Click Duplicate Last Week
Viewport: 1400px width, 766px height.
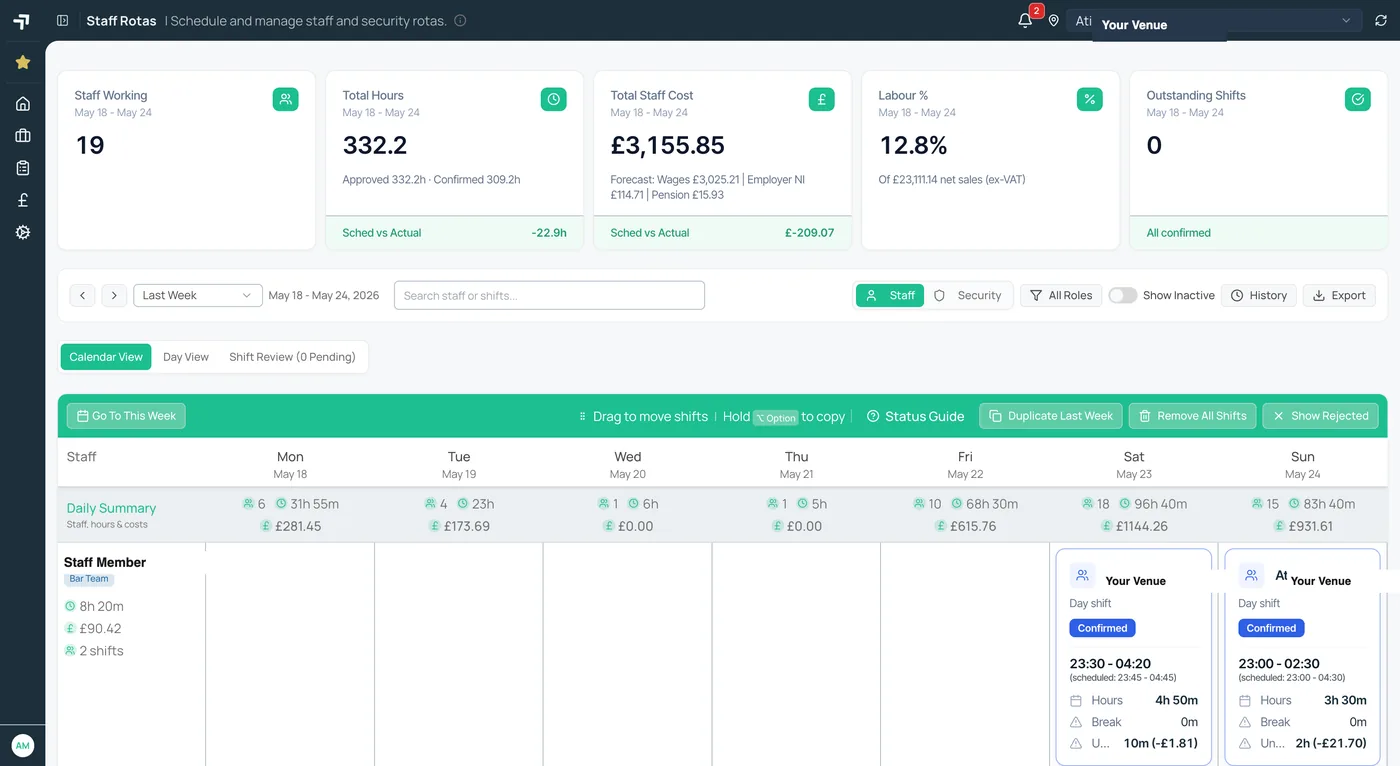point(1051,416)
